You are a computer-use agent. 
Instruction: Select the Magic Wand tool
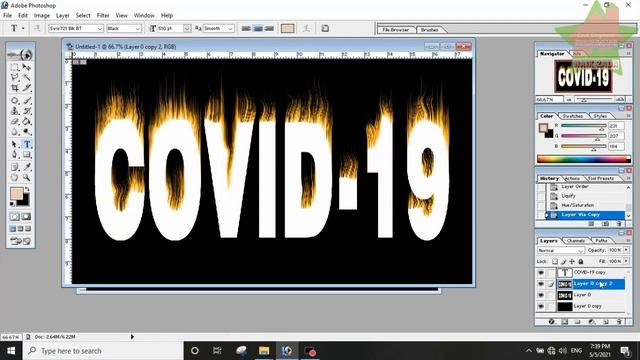tap(27, 77)
